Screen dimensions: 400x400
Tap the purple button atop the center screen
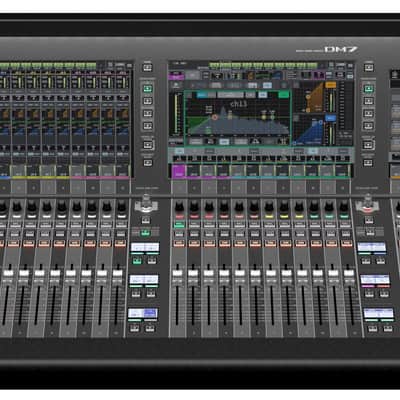click(176, 77)
